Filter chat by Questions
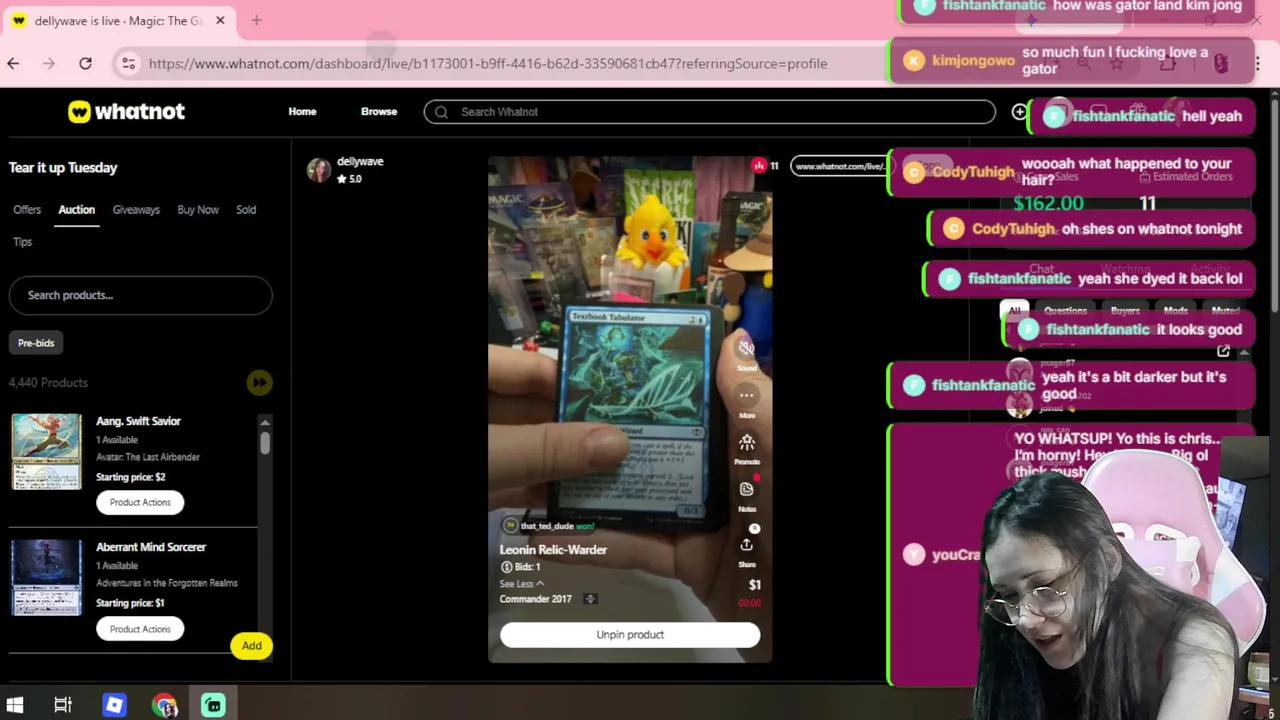 (1065, 310)
